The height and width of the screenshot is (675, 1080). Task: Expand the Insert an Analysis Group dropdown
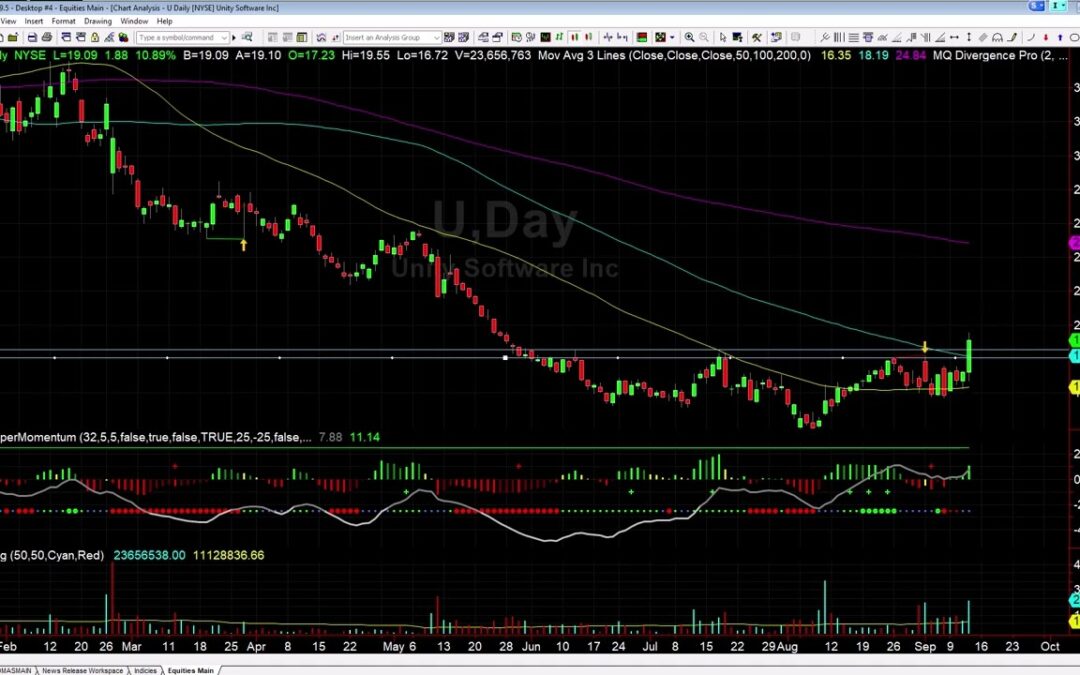pos(436,36)
